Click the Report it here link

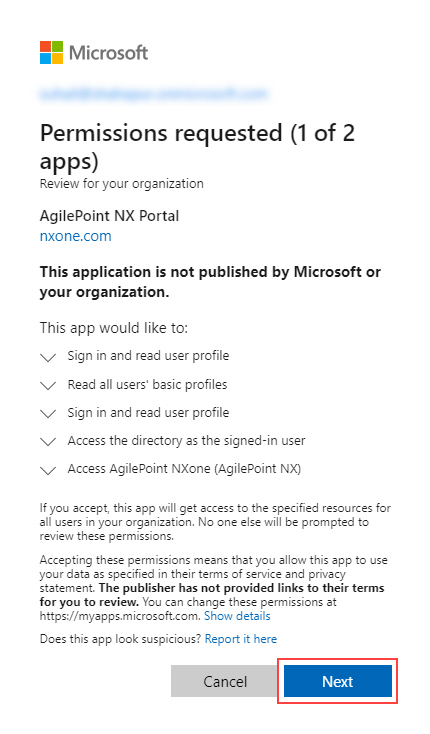pos(241,639)
